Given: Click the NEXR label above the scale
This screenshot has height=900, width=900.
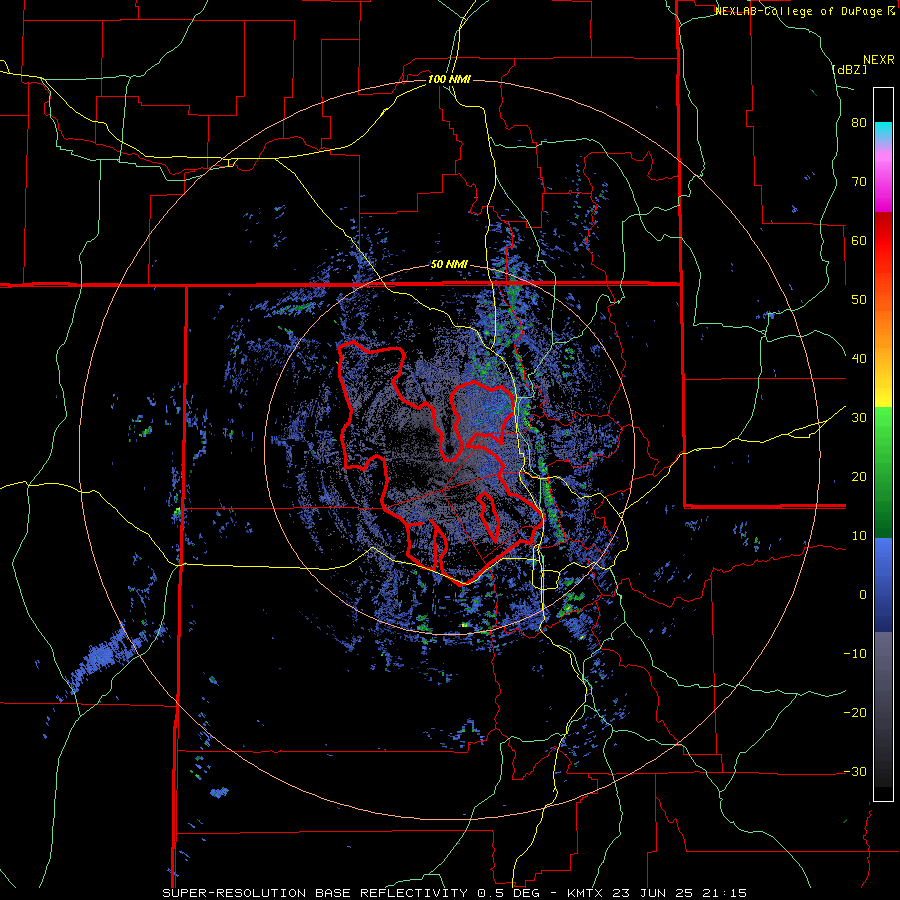Looking at the screenshot, I should (x=879, y=60).
